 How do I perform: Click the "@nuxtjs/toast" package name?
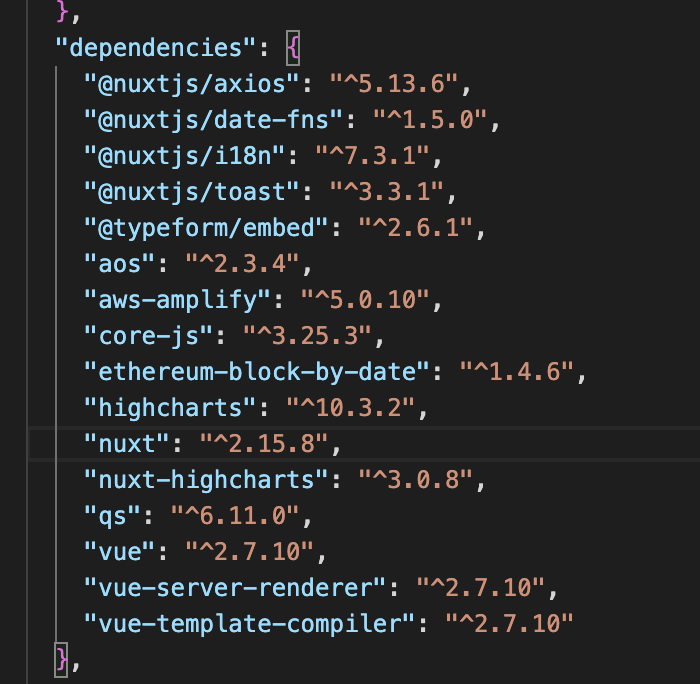(x=192, y=192)
